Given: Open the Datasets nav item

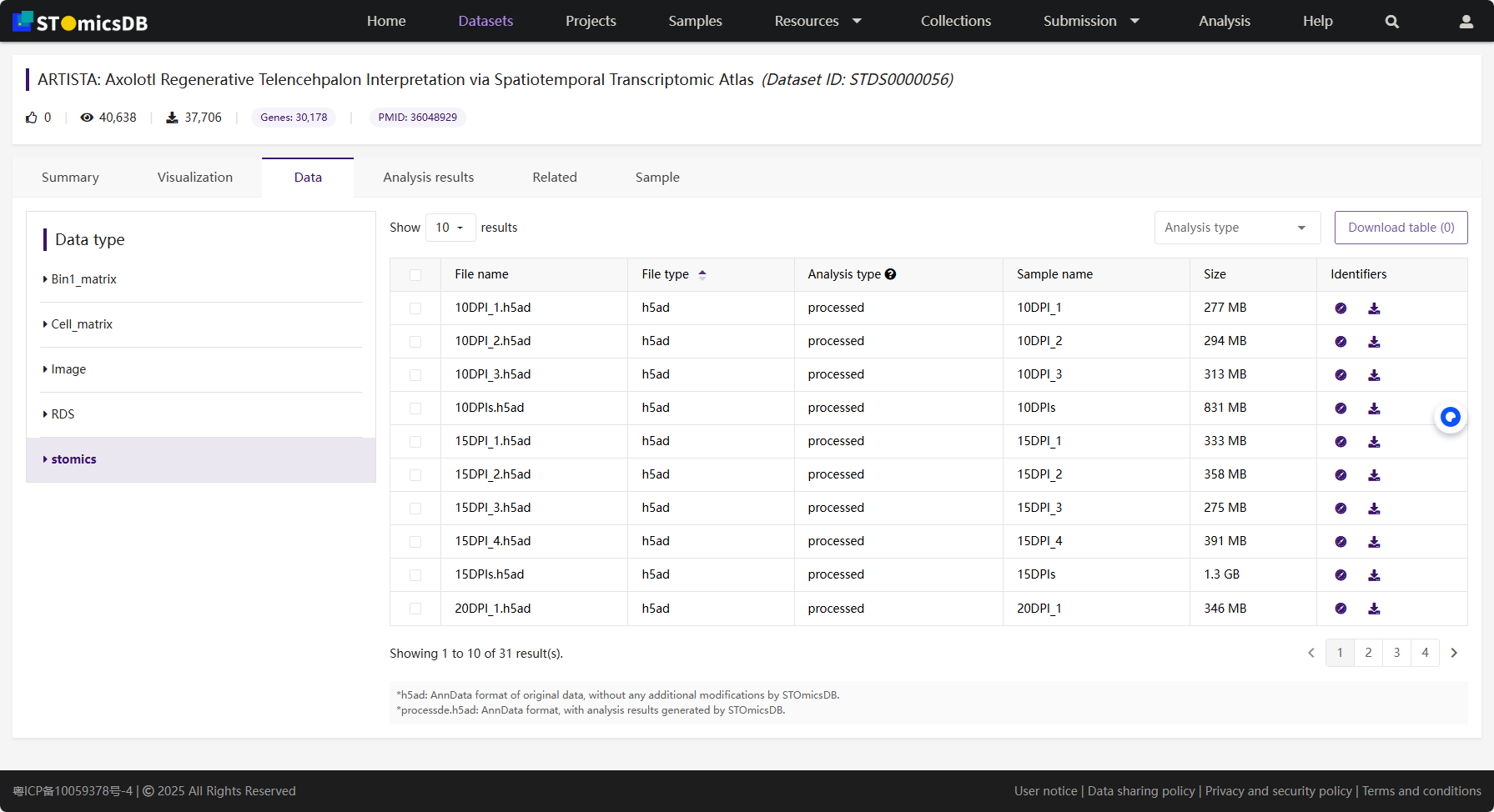Looking at the screenshot, I should (485, 21).
